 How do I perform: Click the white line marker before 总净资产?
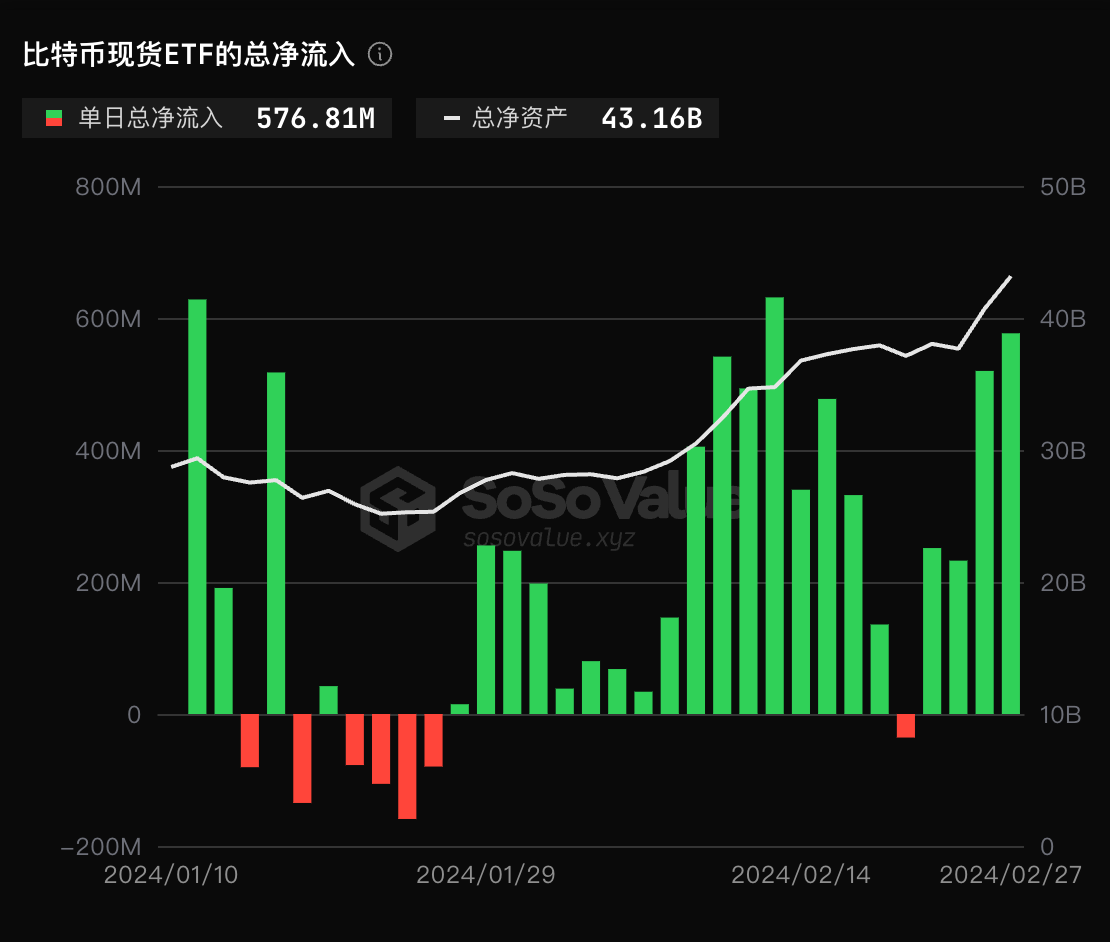point(452,118)
